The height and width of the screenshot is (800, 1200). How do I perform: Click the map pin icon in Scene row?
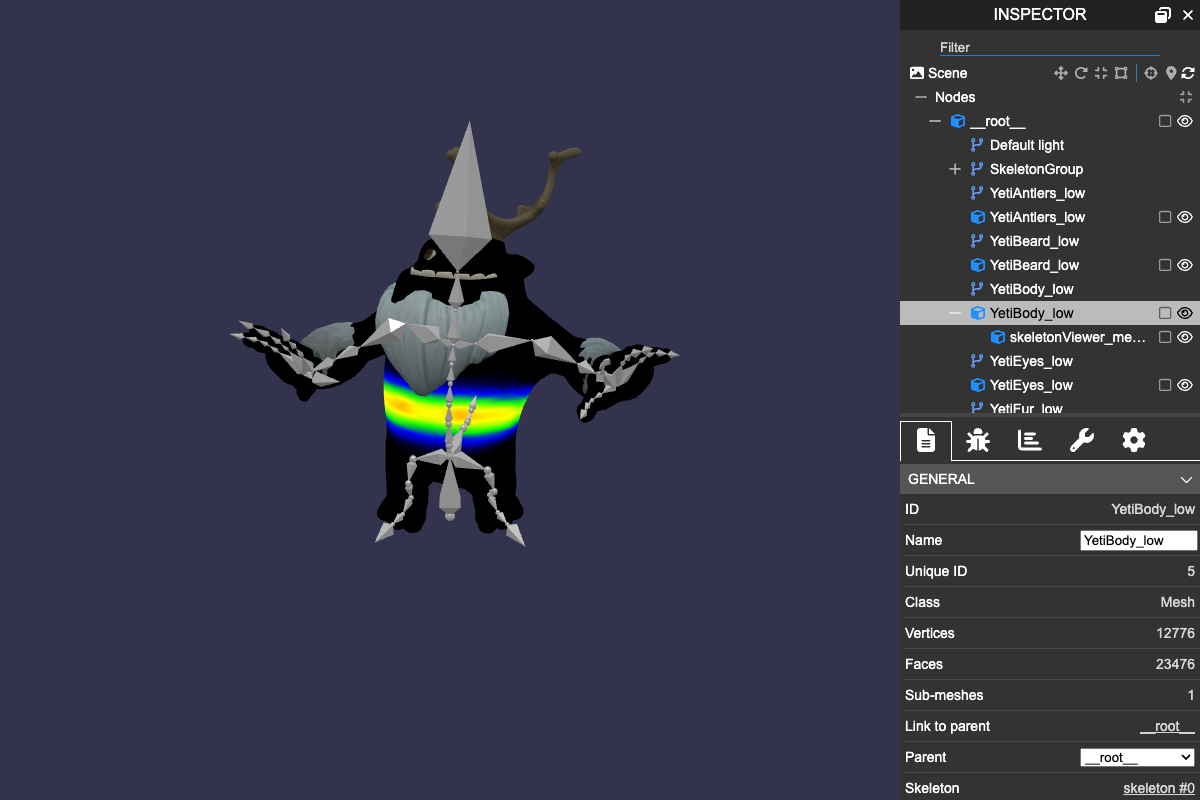coord(1171,73)
